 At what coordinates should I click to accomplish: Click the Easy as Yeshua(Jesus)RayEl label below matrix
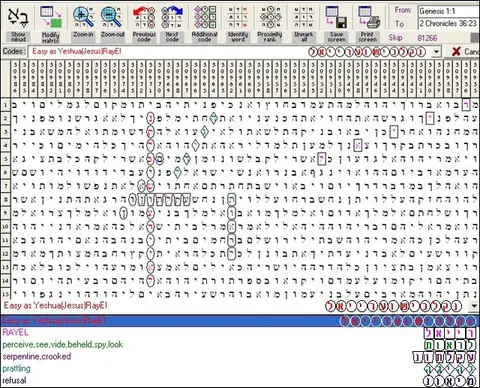55,305
